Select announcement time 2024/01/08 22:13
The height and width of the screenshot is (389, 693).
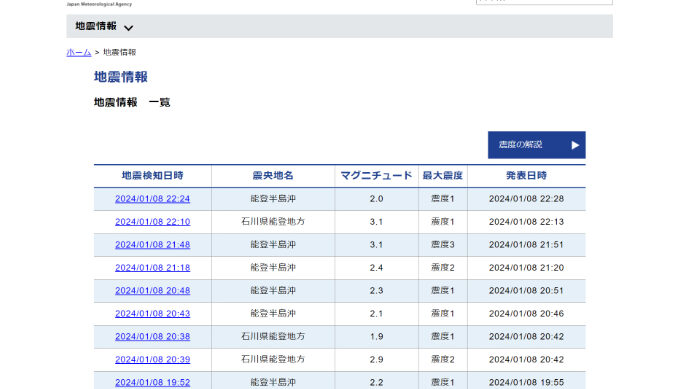526,222
